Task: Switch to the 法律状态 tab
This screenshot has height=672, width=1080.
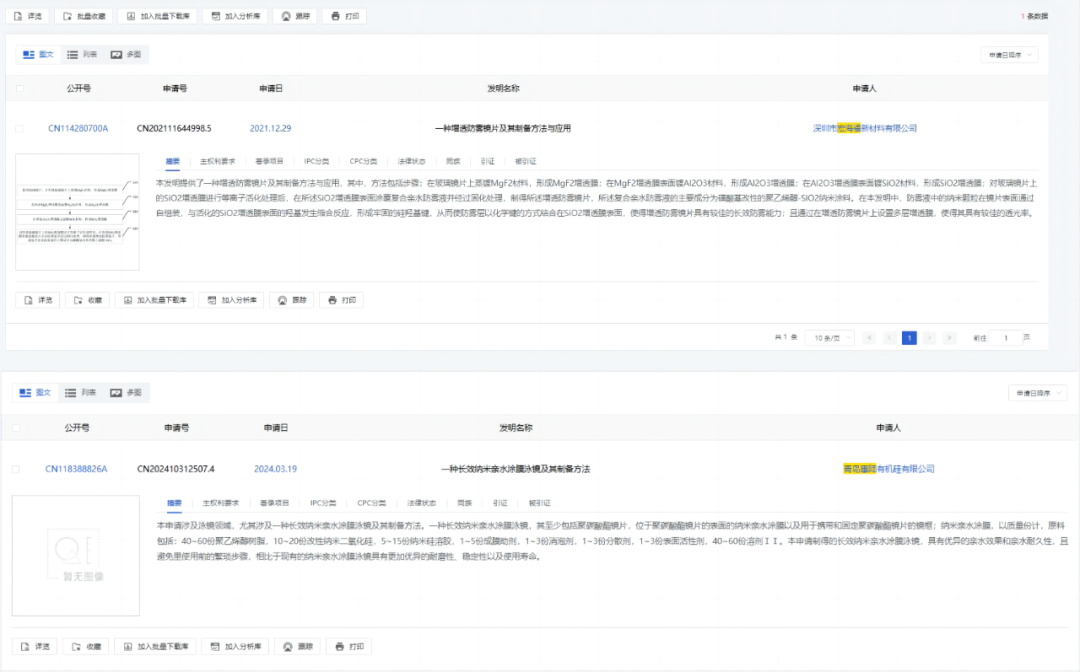Action: [411, 159]
